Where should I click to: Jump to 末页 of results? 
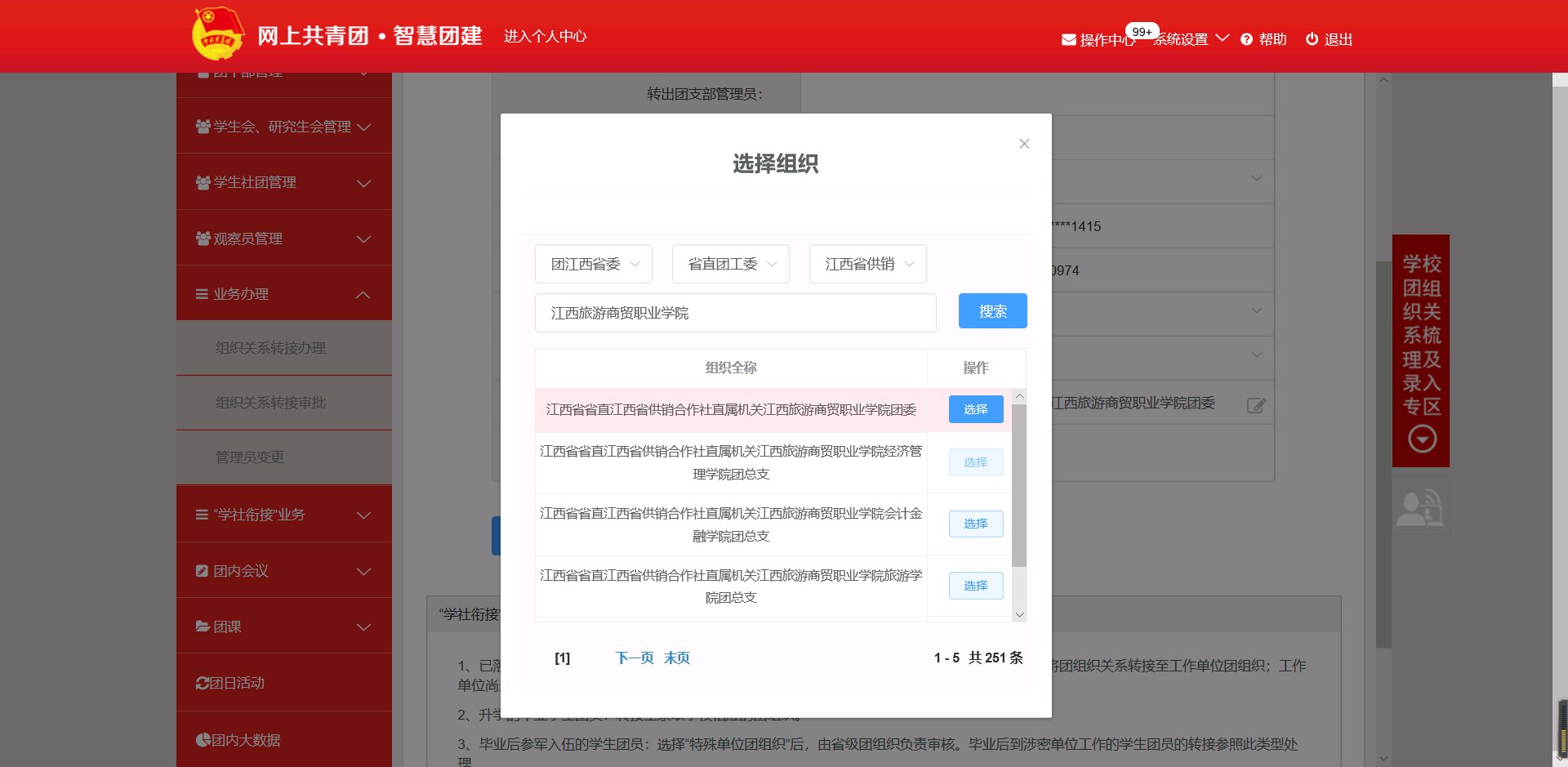click(677, 658)
